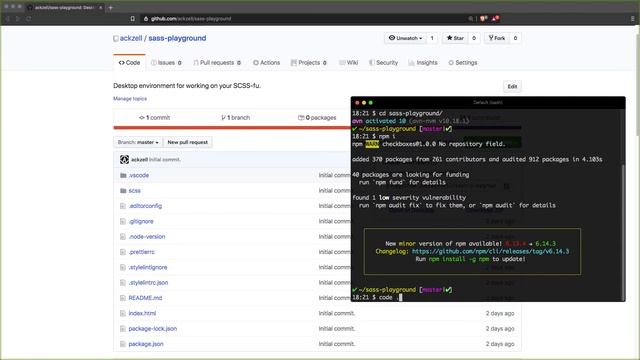The width and height of the screenshot is (640, 360).
Task: Click the browser back button
Action: pyautogui.click(x=7, y=19)
